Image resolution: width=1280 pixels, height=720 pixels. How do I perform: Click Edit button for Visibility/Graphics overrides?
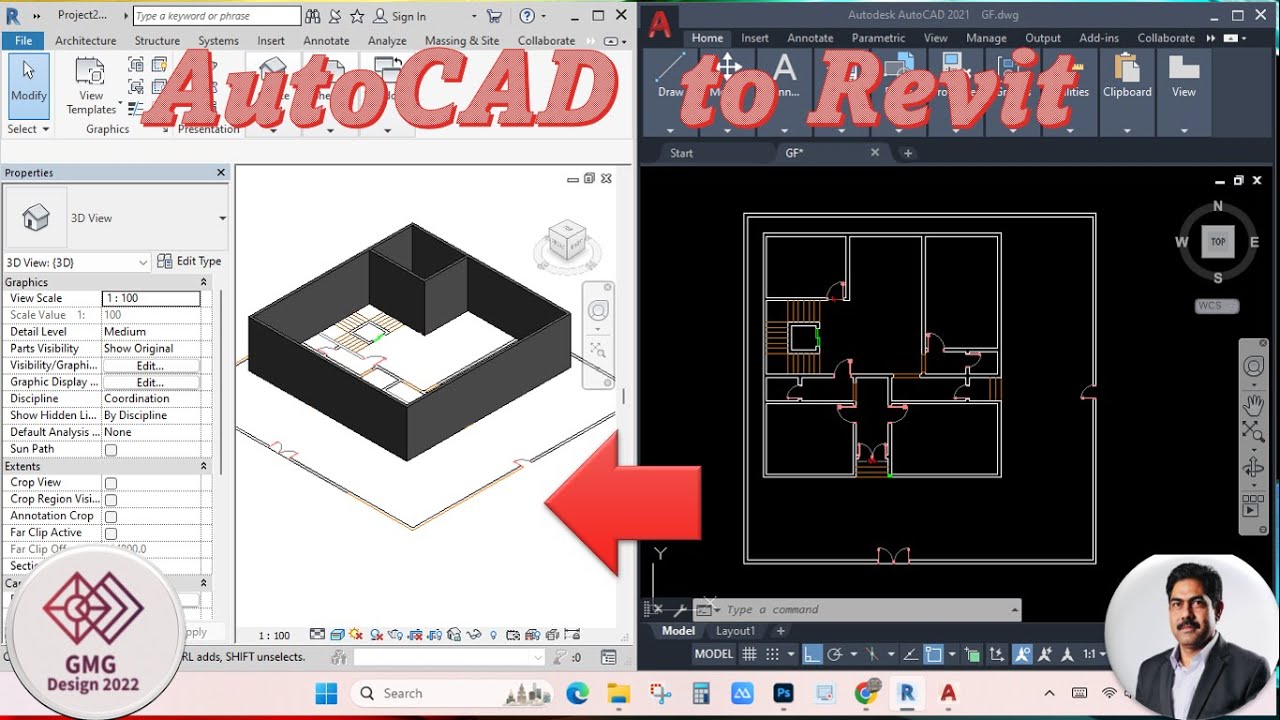coord(150,366)
